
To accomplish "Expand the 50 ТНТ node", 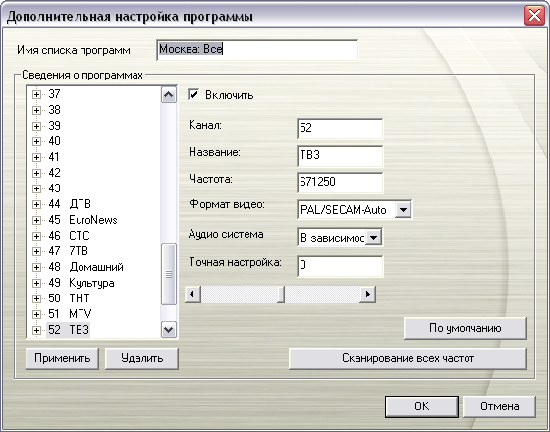I will click(36, 298).
